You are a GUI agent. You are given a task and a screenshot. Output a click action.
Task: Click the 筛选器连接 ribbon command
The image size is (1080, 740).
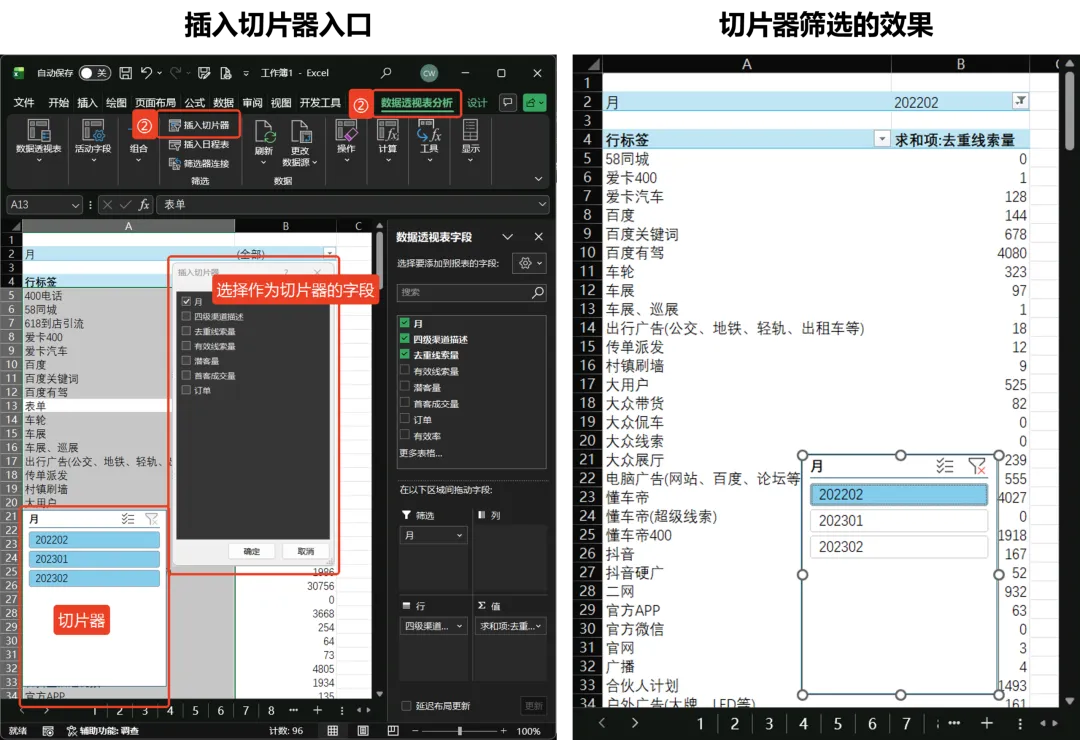click(x=199, y=164)
